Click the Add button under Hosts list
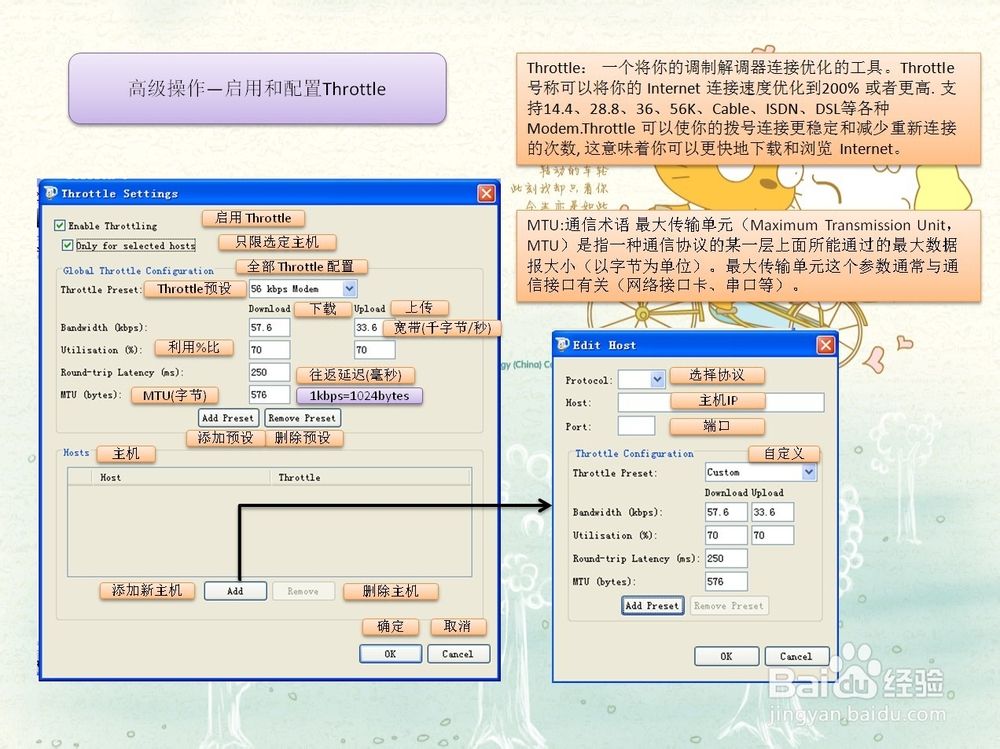1000x749 pixels. point(235,591)
